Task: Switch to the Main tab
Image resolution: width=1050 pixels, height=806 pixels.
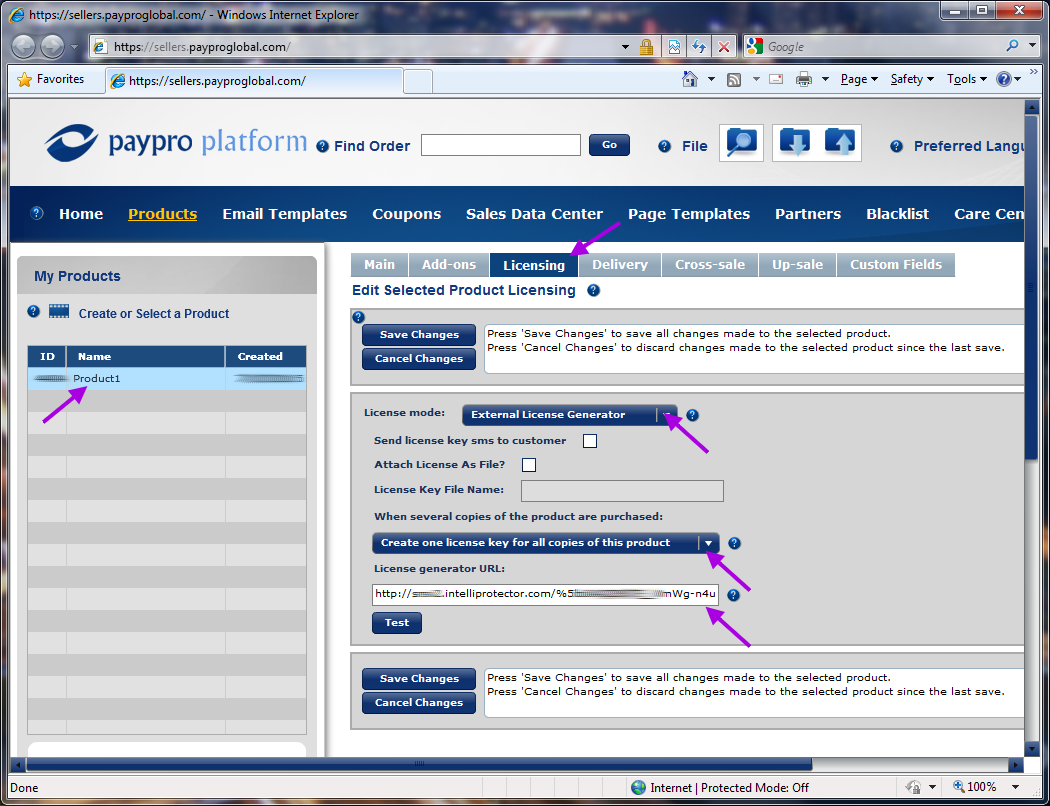Action: point(380,264)
